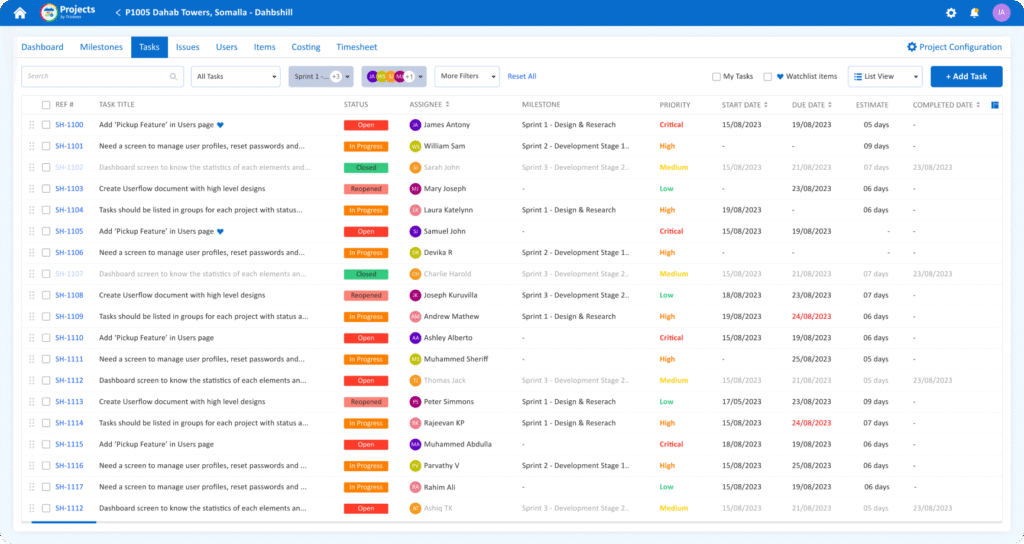This screenshot has height=544, width=1024.
Task: Click the drag handle for task SH-1100
Action: coord(31,125)
